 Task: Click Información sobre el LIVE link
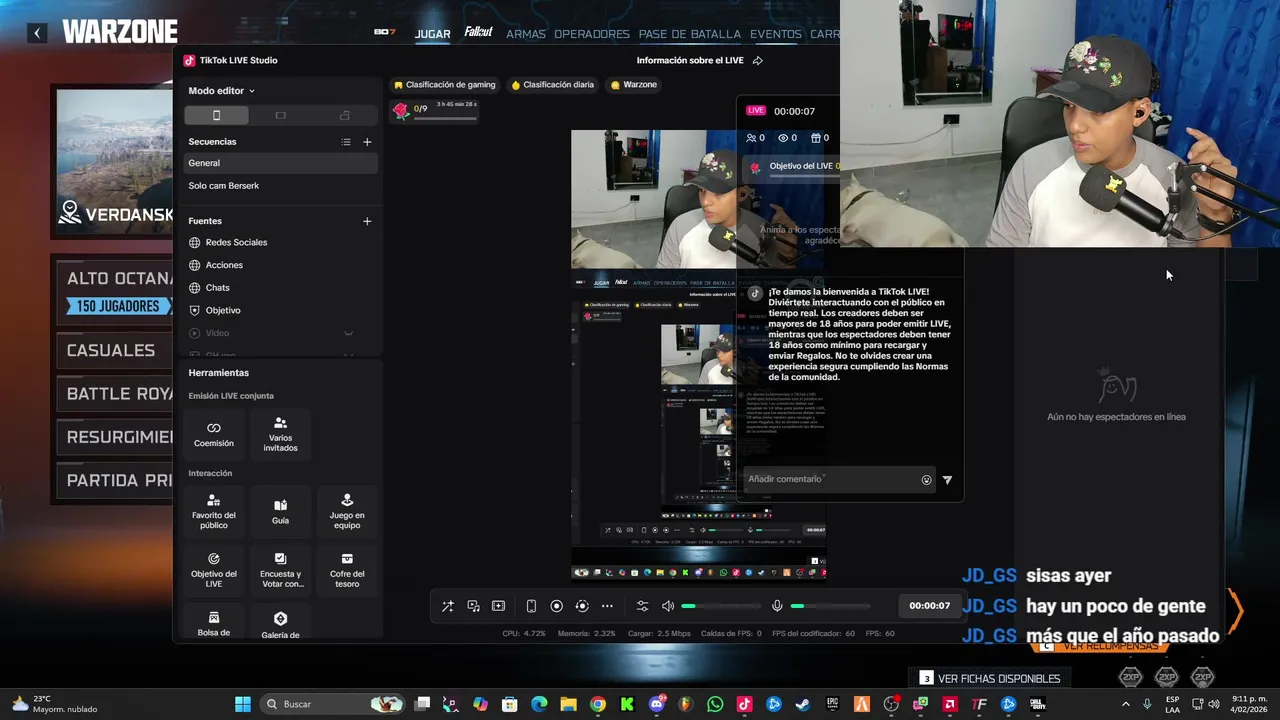tap(690, 61)
